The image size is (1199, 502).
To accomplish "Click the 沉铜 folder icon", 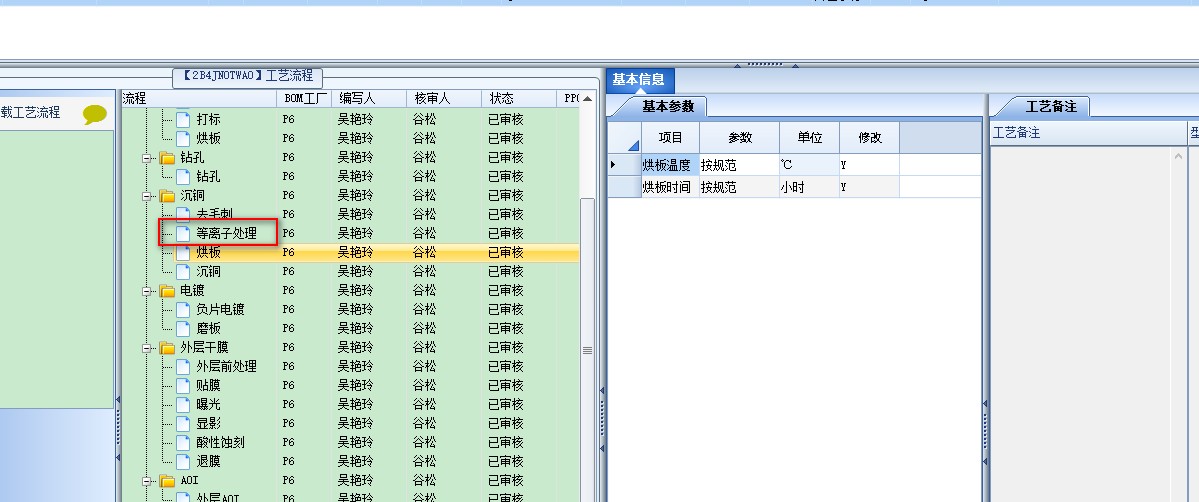I will [x=167, y=196].
